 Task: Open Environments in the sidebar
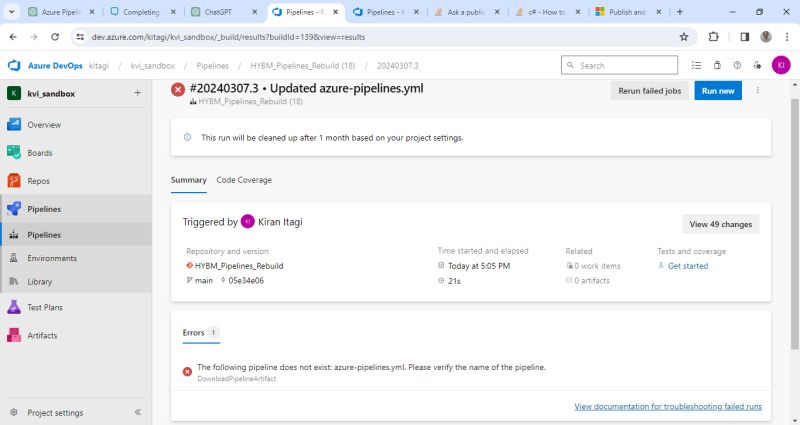(52, 258)
